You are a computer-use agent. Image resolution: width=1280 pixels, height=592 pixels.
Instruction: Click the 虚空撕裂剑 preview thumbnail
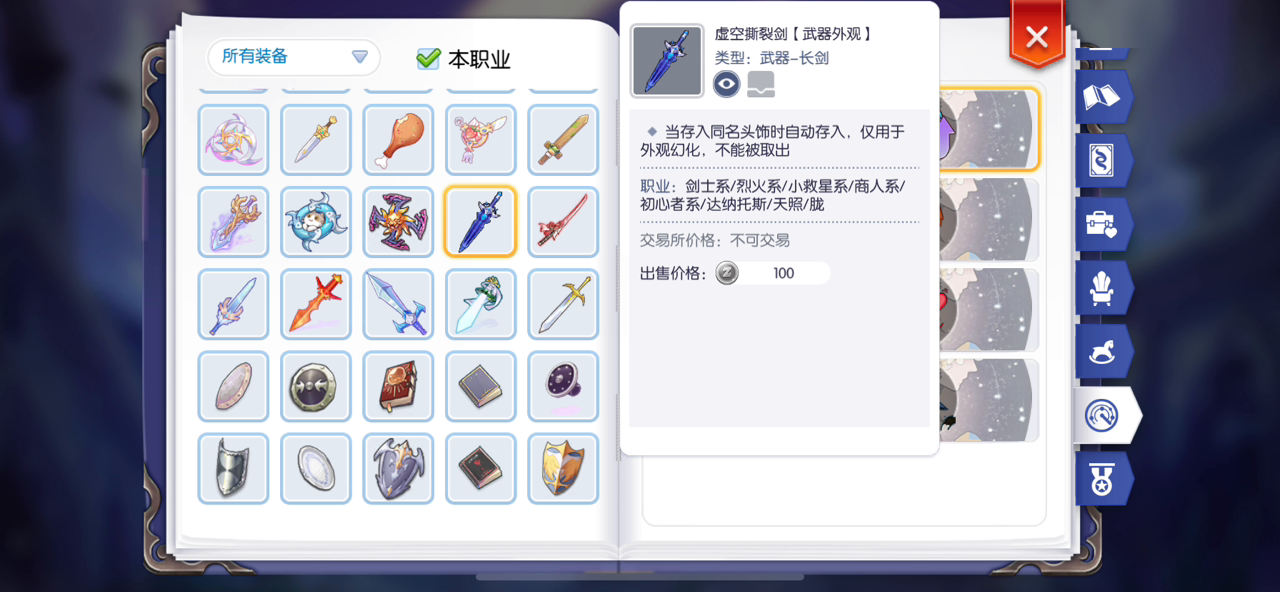click(667, 61)
